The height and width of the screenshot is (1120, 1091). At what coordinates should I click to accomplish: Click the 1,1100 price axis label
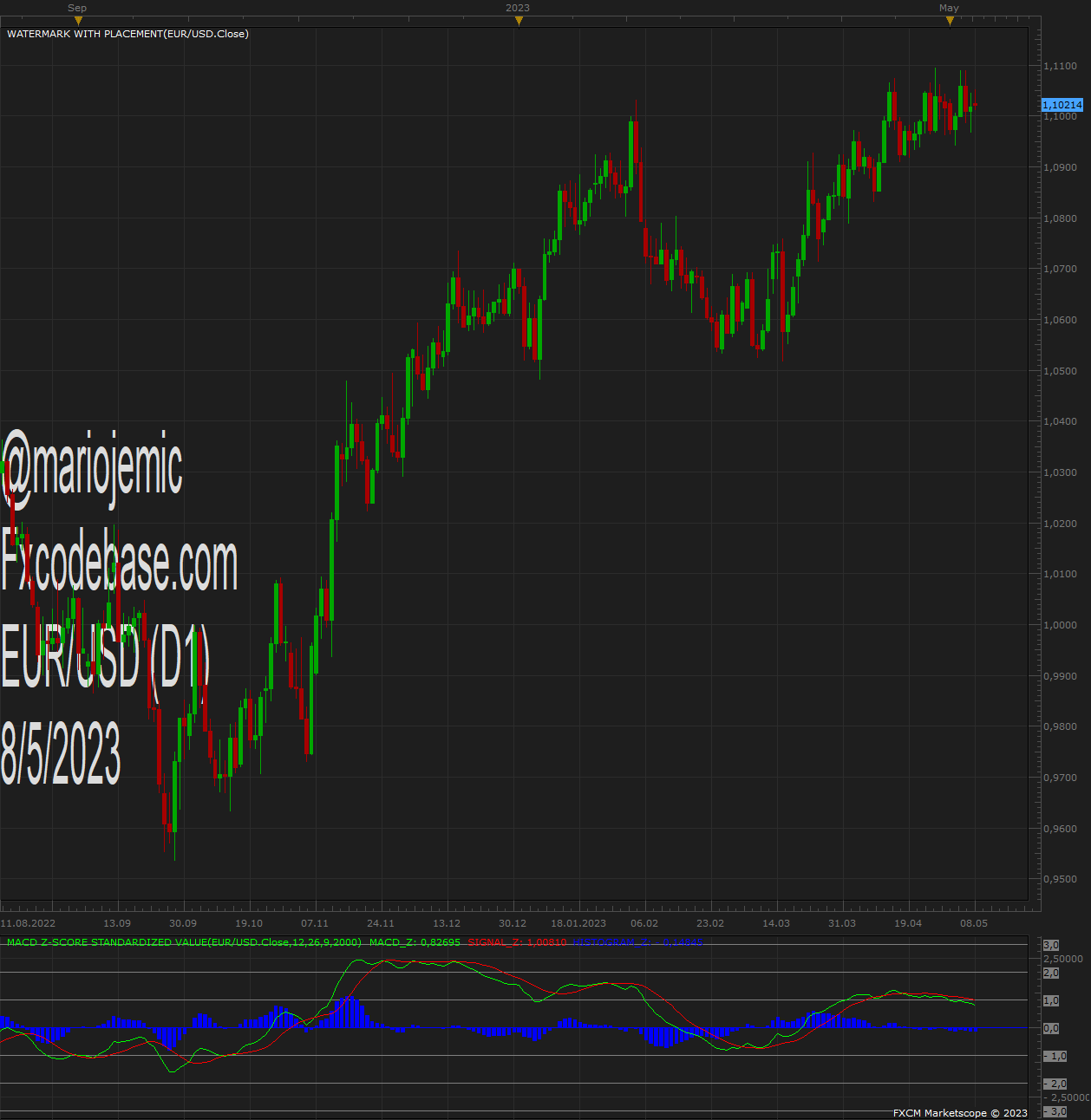[x=1060, y=66]
